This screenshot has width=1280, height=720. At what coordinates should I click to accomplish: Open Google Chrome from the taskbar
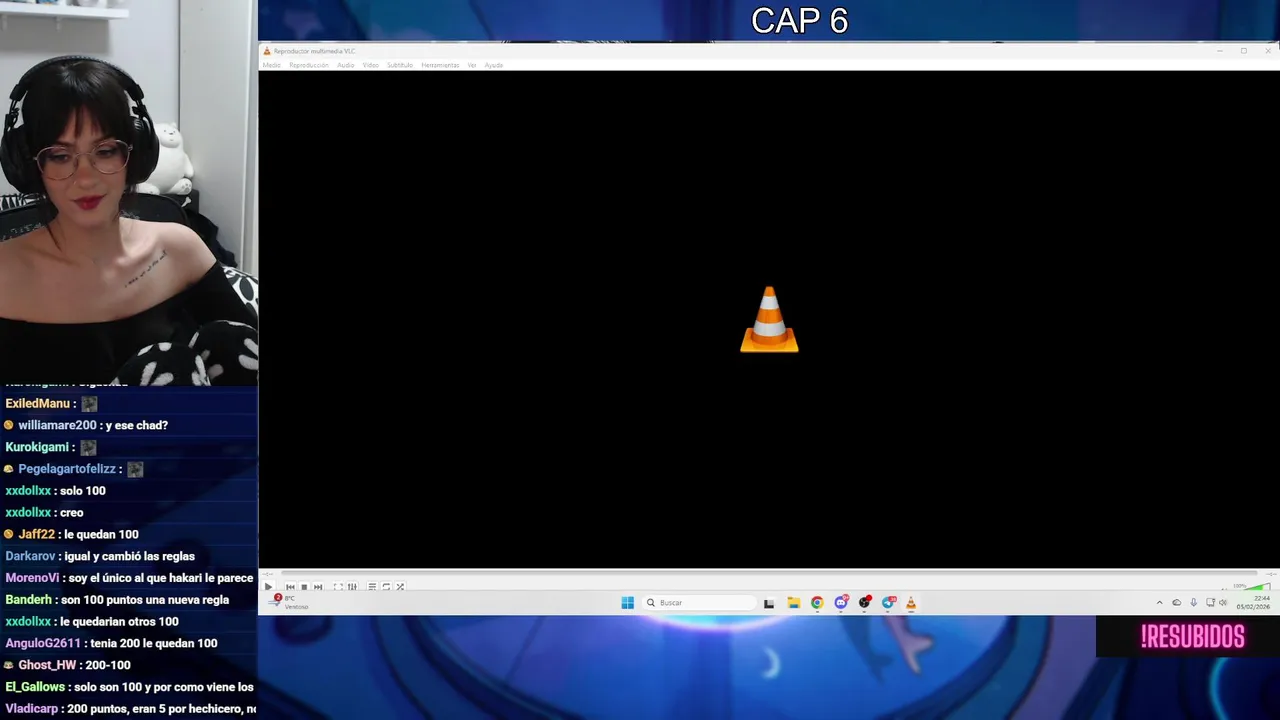point(817,603)
